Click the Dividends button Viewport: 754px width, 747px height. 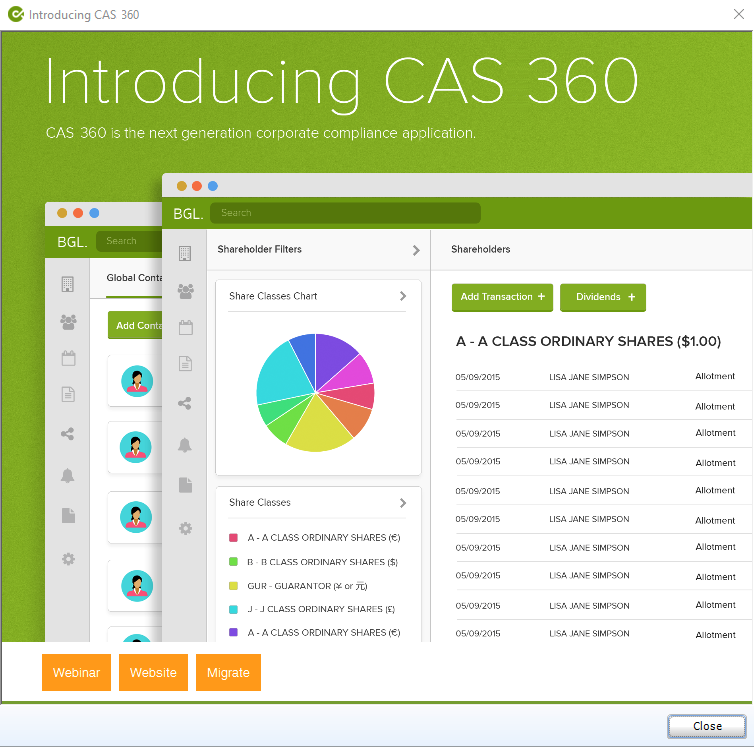pyautogui.click(x=603, y=297)
